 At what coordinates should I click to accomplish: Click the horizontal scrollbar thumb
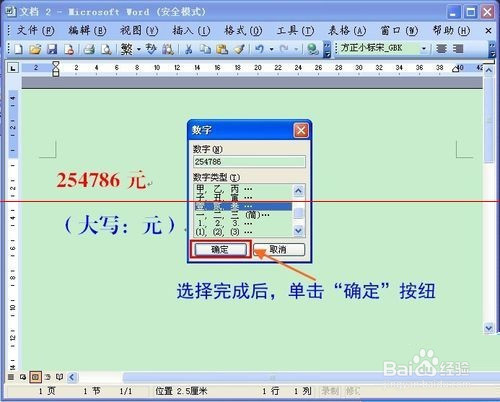(273, 377)
